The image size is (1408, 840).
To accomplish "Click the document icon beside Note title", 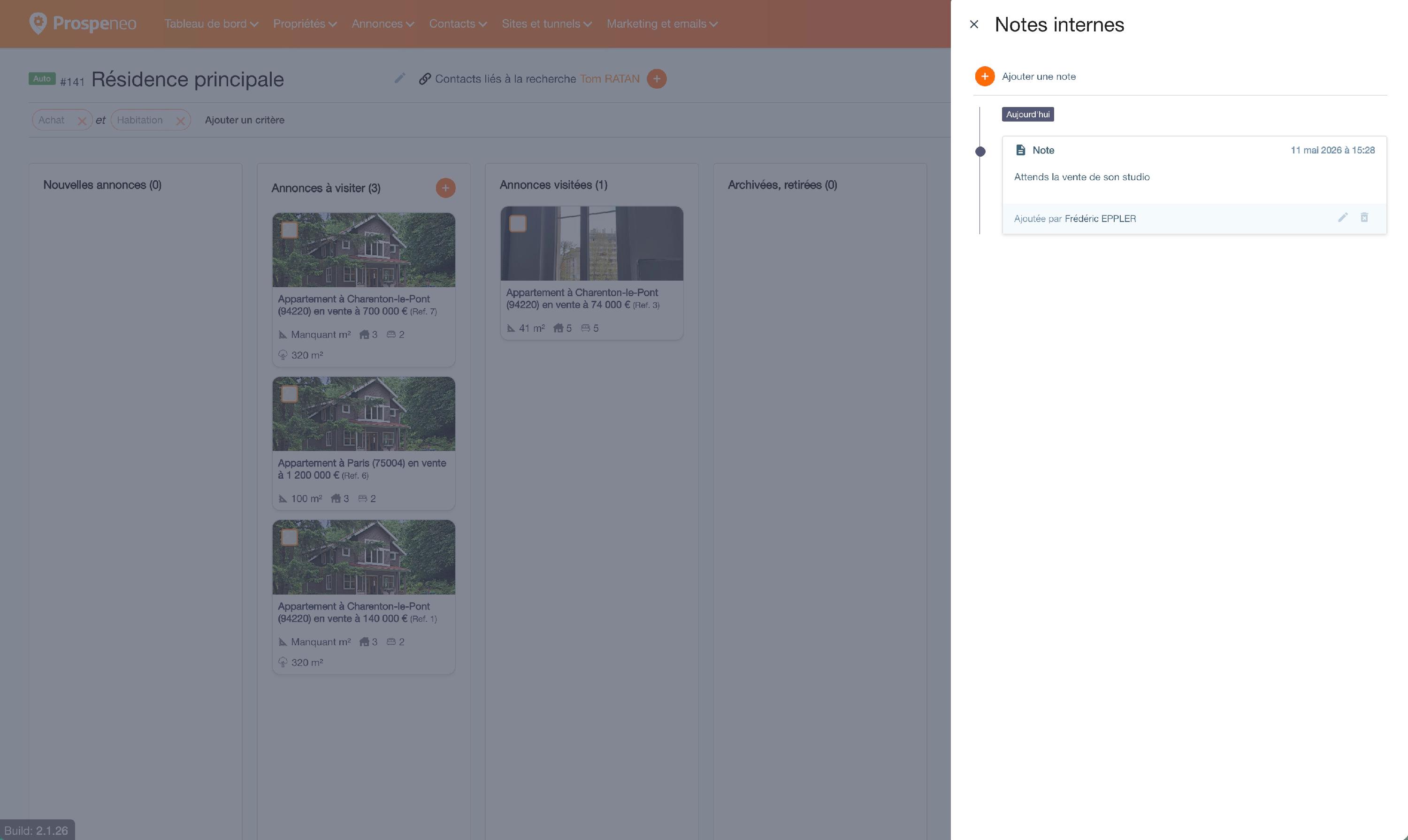I will [1021, 150].
